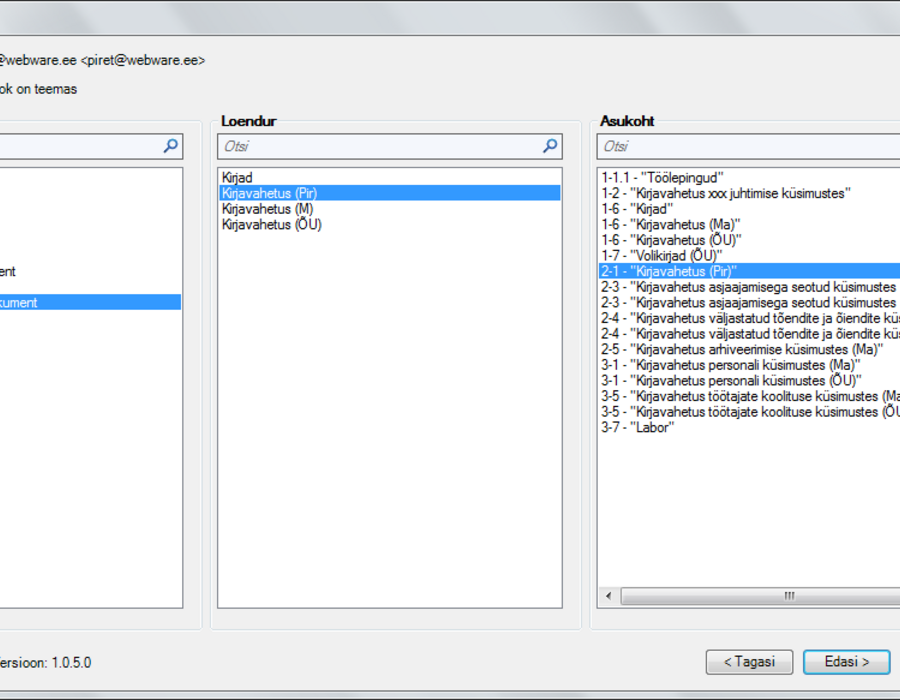Choose '1-7 - "Volikirjad (ÕU)"' location
This screenshot has height=700, width=900.
point(750,255)
